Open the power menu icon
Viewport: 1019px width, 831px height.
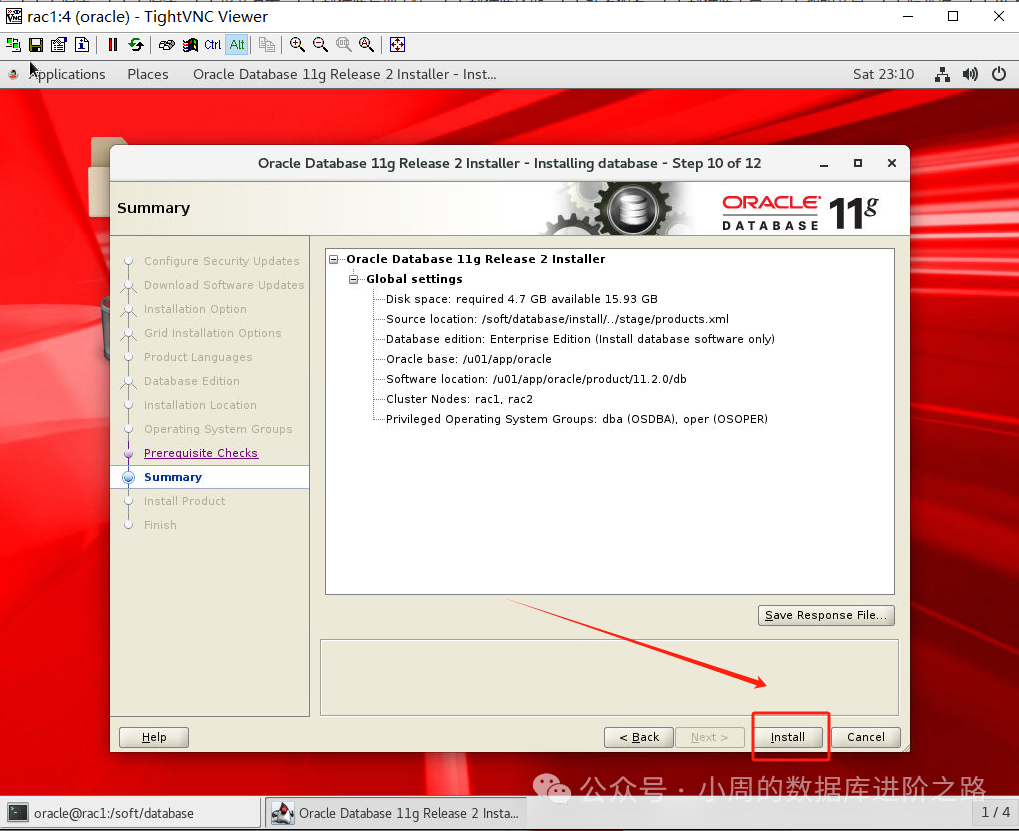(999, 74)
